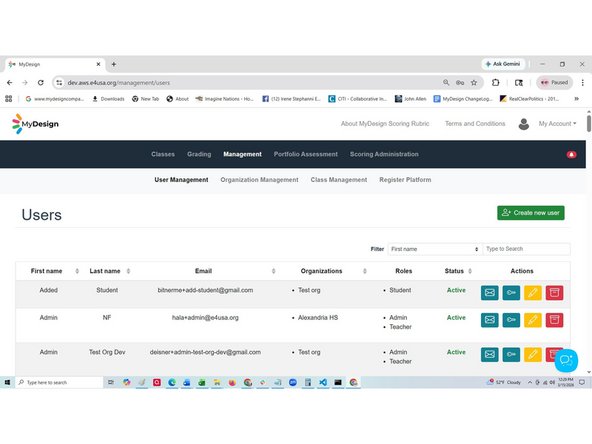Send email to hala+admin@e4usa.org user

coord(490,320)
